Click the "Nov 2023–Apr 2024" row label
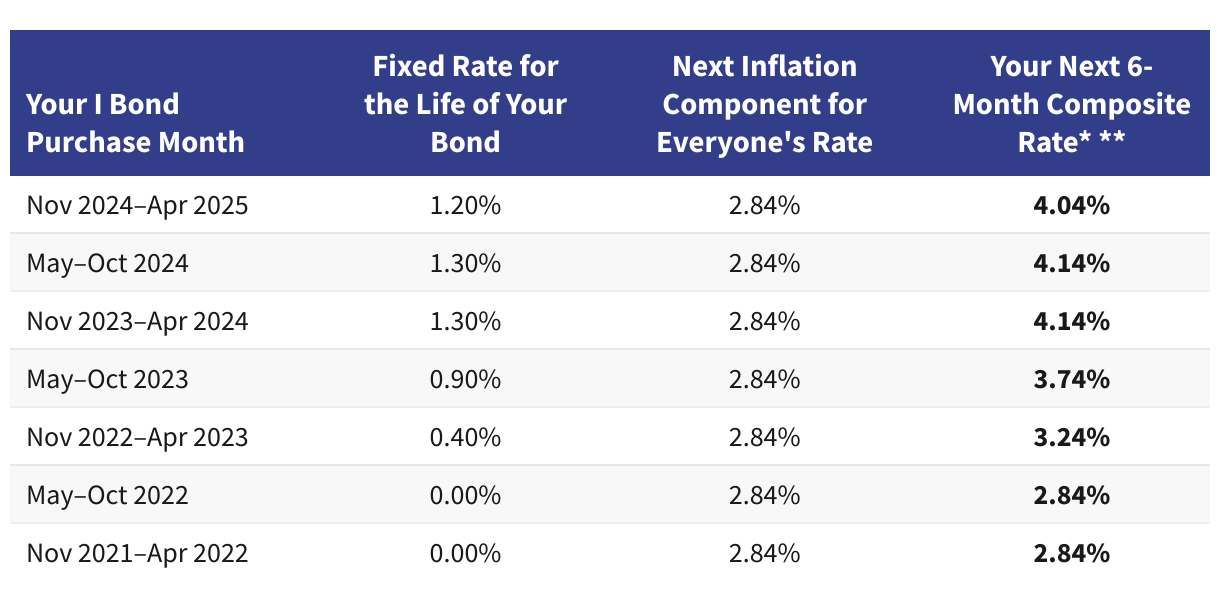Screen dimensions: 1220x590 click(137, 322)
